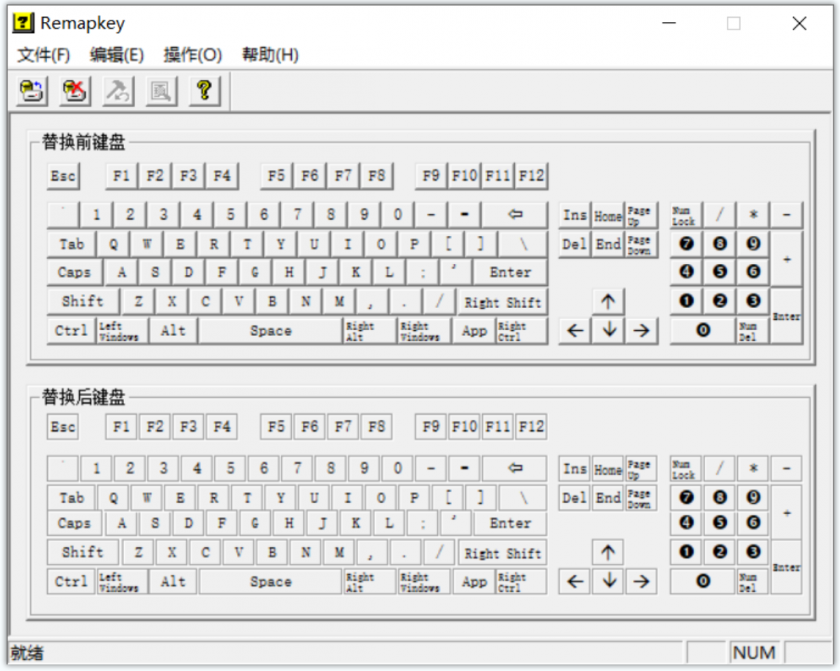This screenshot has height=671, width=840.
Task: Open the 帮助(H) menu
Action: tap(270, 55)
